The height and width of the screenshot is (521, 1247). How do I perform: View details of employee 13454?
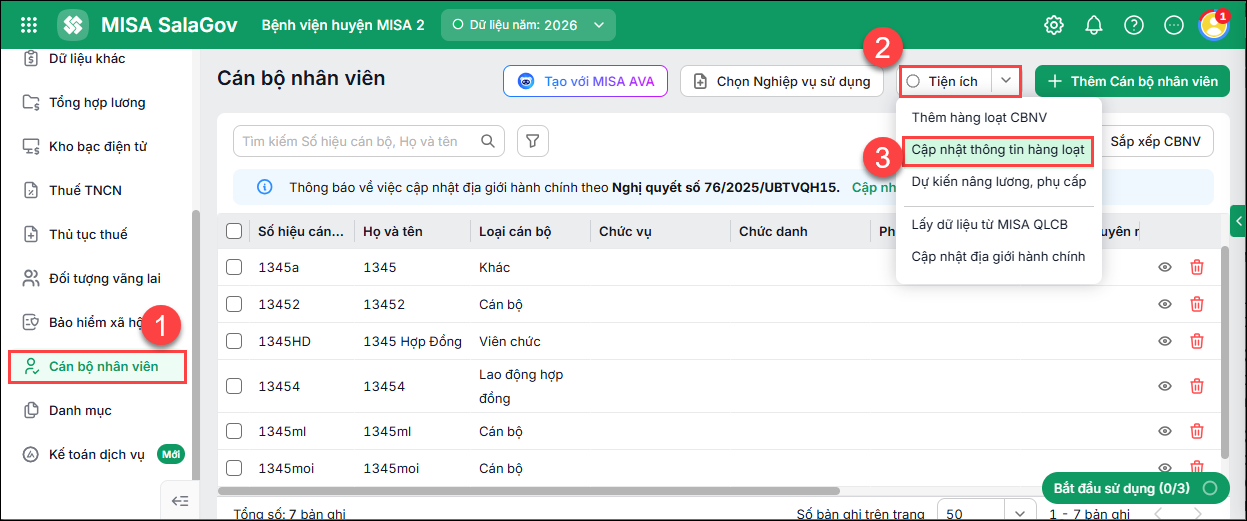pos(1164,386)
